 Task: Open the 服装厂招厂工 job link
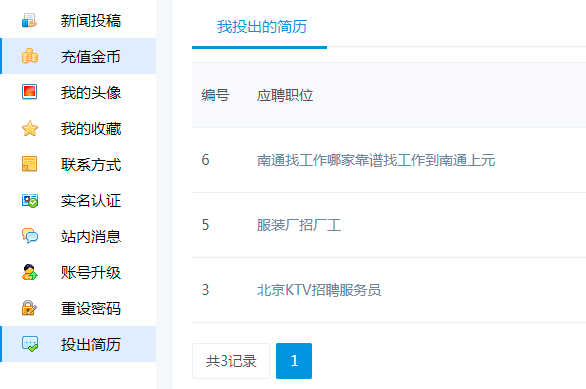[x=299, y=225]
